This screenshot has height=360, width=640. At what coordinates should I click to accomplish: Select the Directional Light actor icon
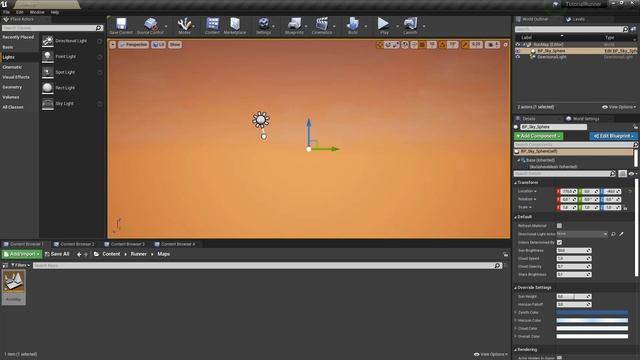click(48, 41)
